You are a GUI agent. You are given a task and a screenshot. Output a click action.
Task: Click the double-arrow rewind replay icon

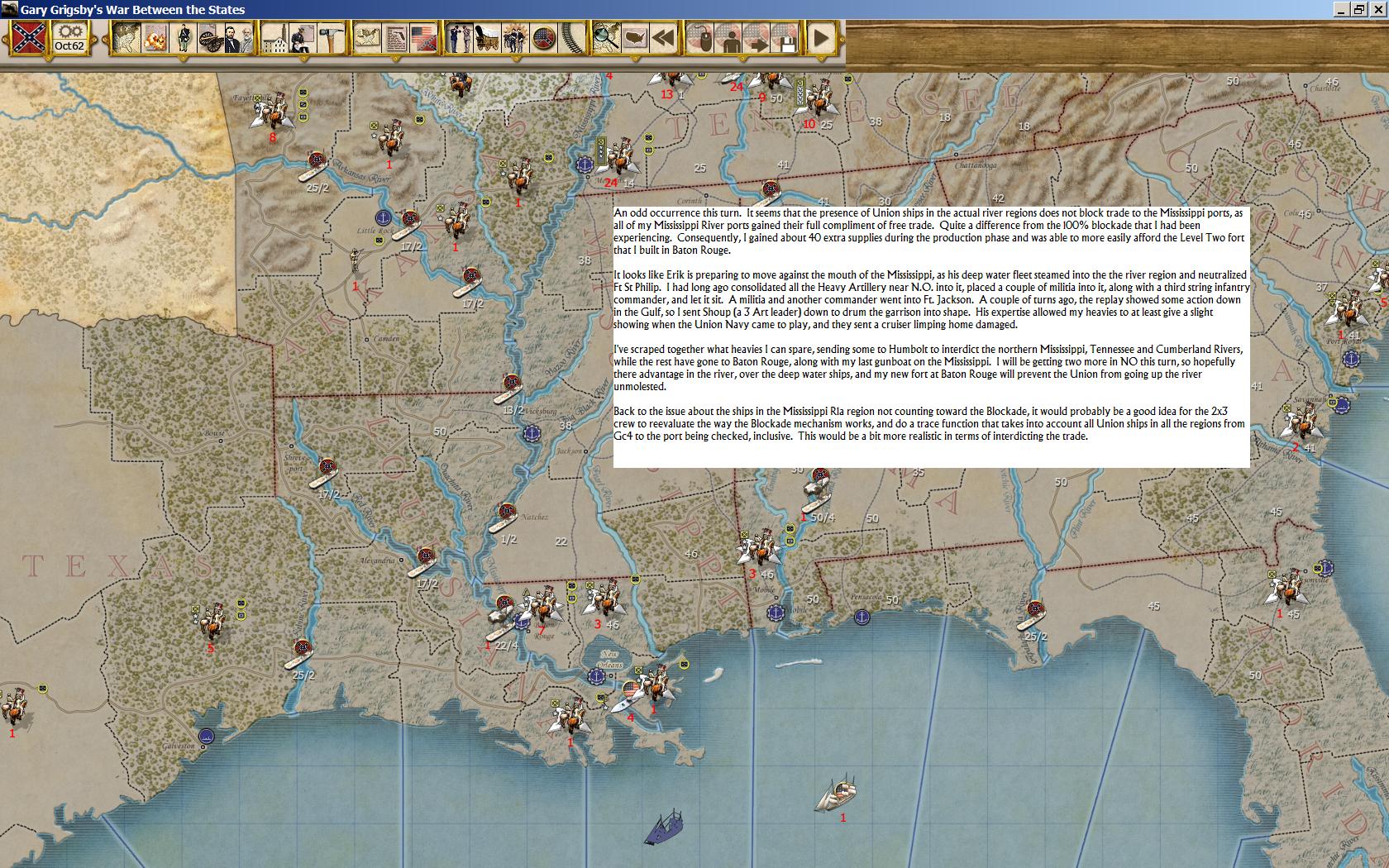[x=663, y=38]
